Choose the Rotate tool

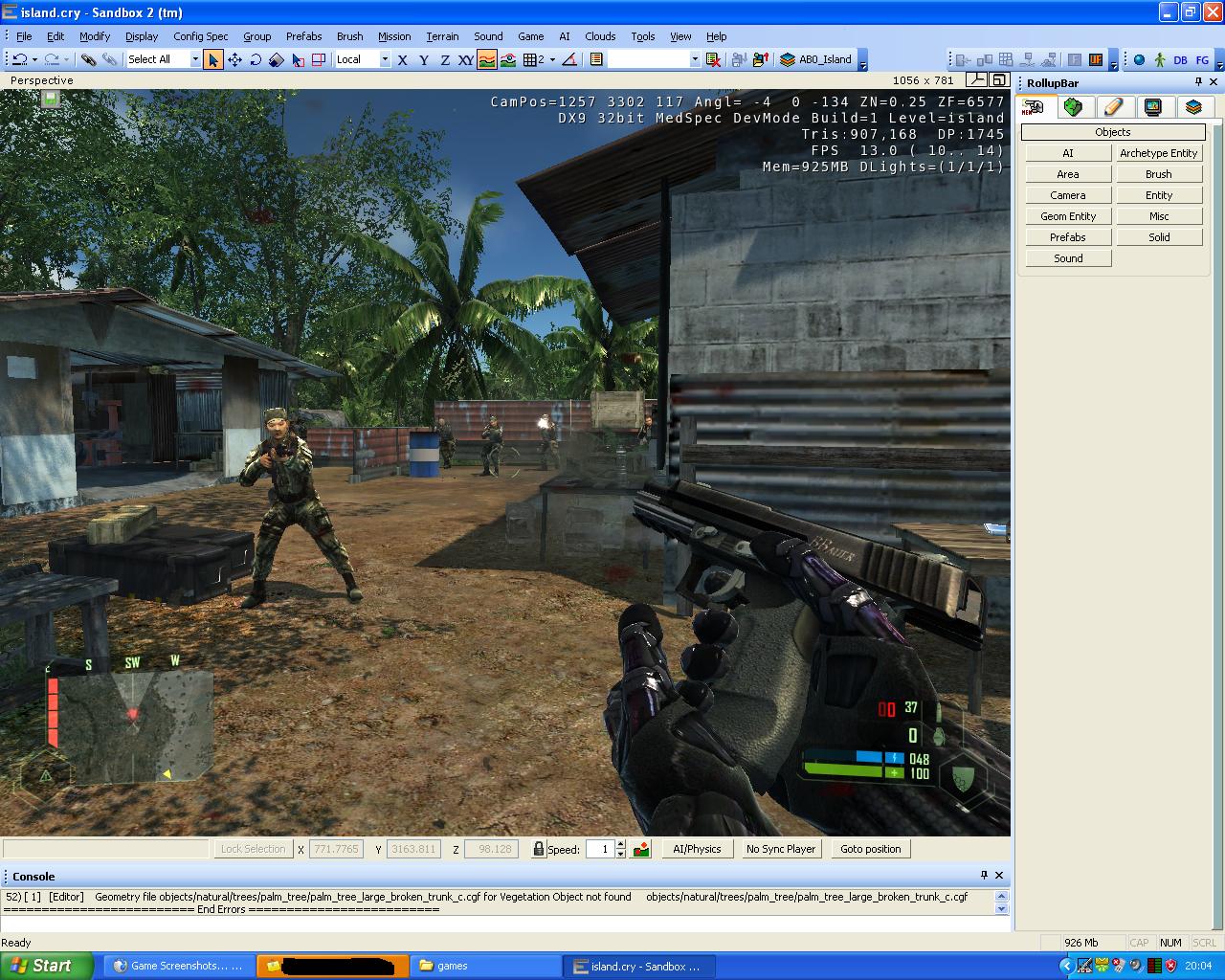[x=256, y=59]
